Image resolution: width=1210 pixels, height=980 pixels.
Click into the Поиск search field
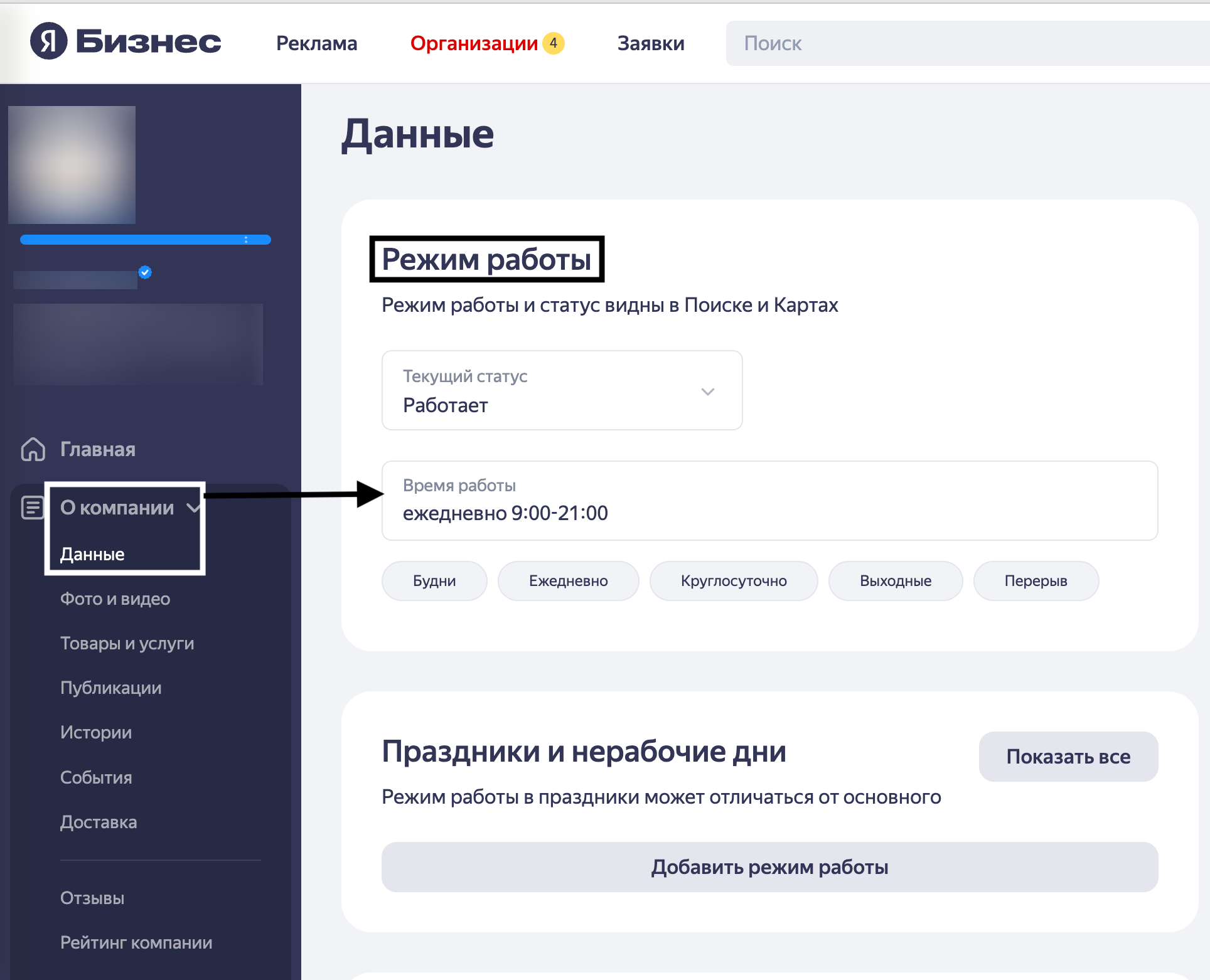tap(967, 43)
